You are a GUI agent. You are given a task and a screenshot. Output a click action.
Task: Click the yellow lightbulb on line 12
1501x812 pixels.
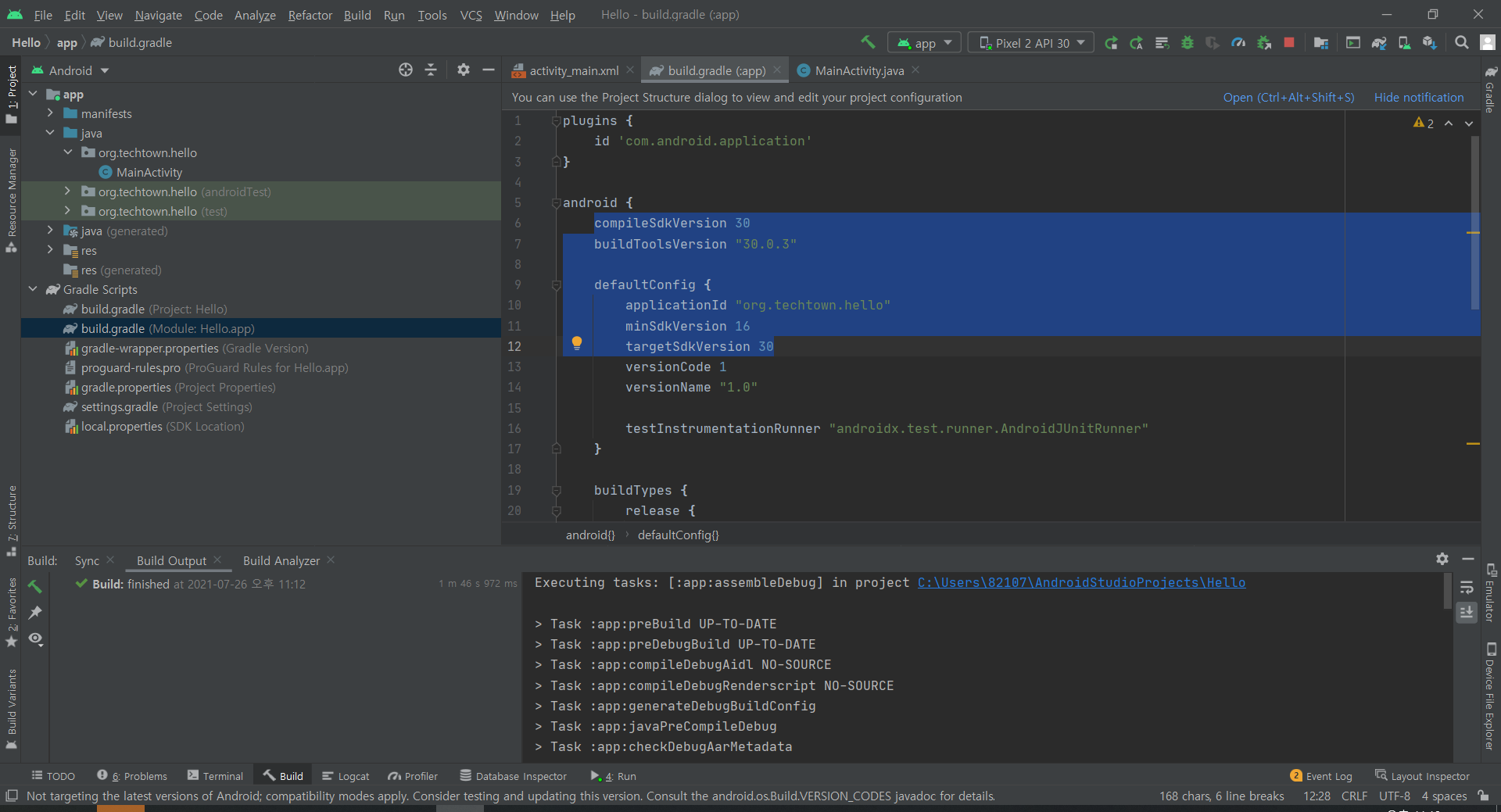point(577,342)
